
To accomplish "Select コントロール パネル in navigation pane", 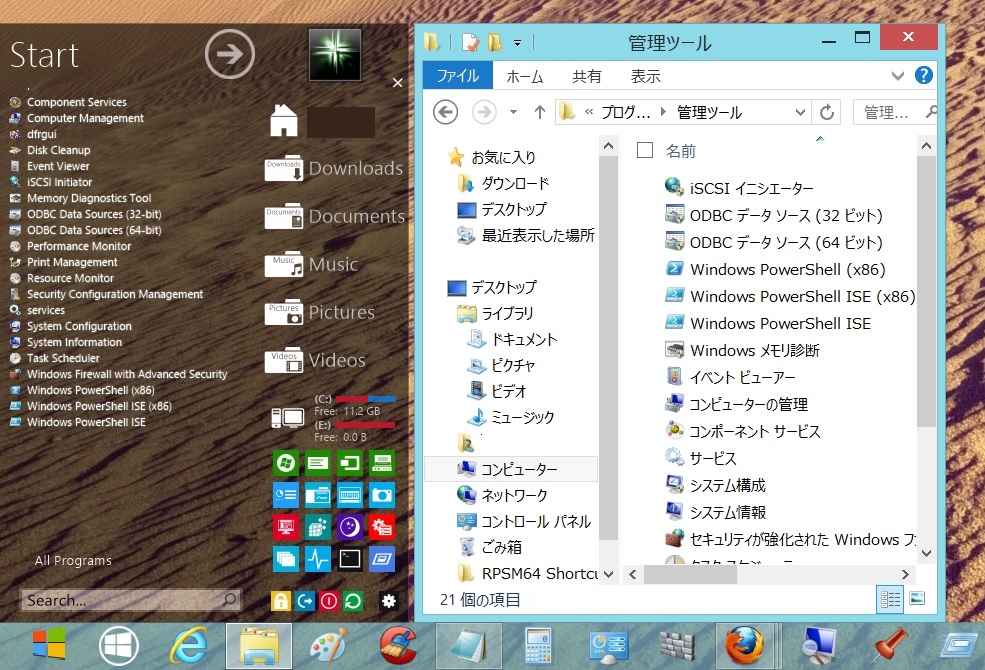I will [535, 521].
